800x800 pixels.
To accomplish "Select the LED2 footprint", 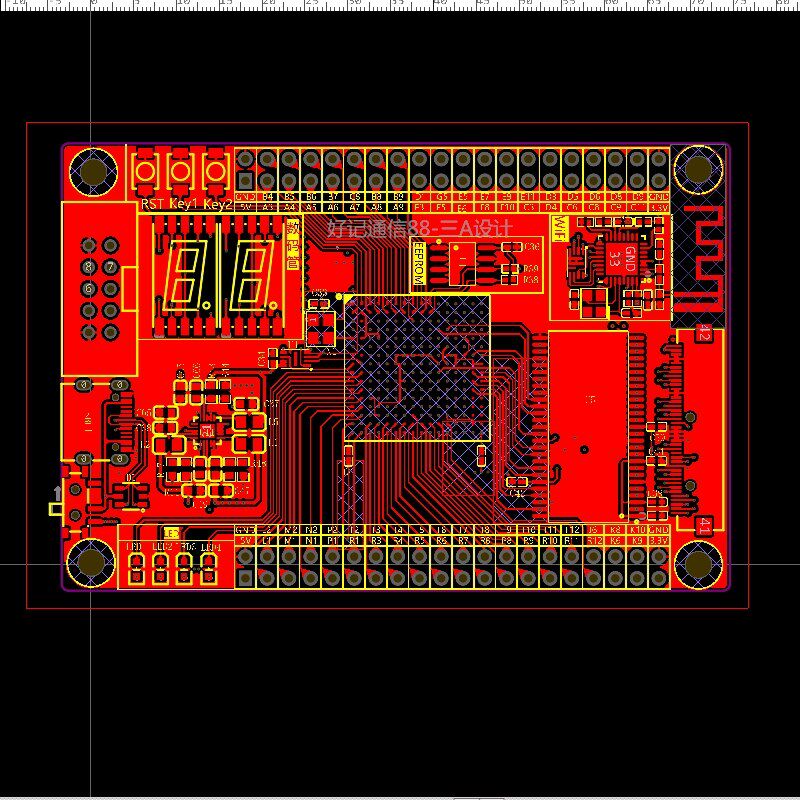I will click(160, 569).
